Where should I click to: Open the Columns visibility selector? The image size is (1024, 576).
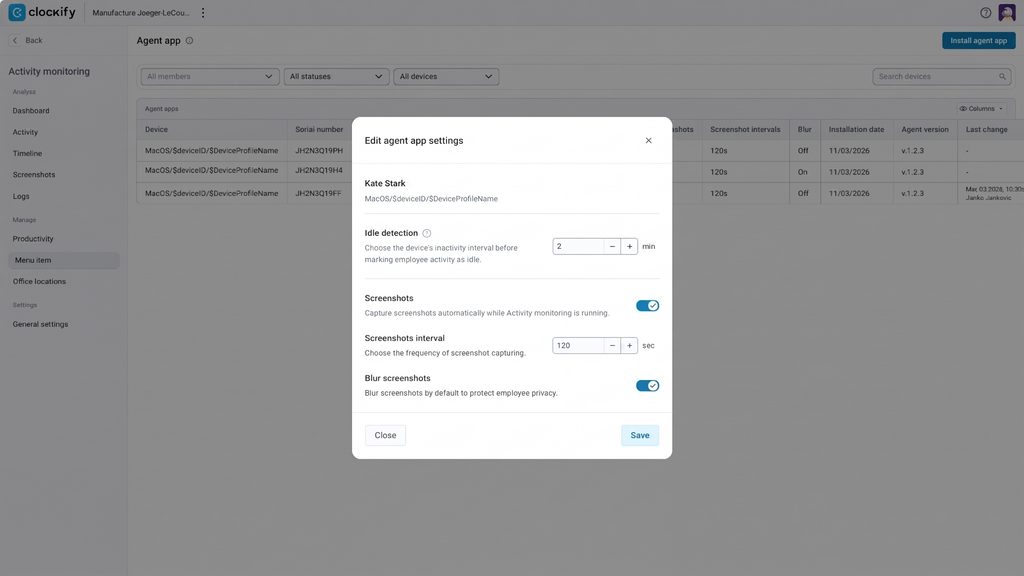(981, 108)
